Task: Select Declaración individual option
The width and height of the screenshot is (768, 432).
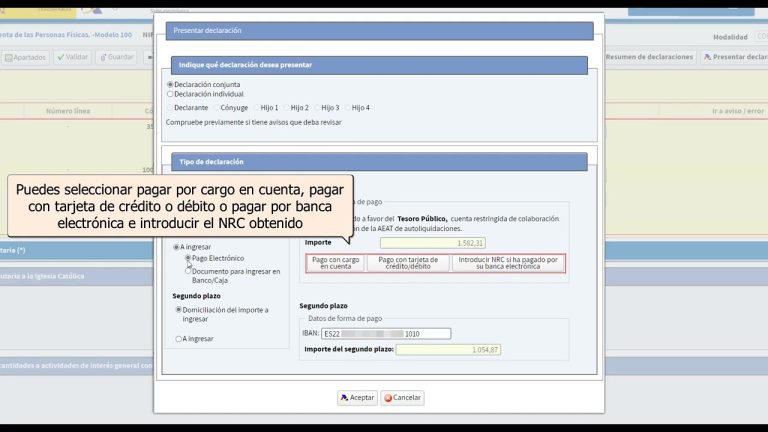Action: [170, 94]
